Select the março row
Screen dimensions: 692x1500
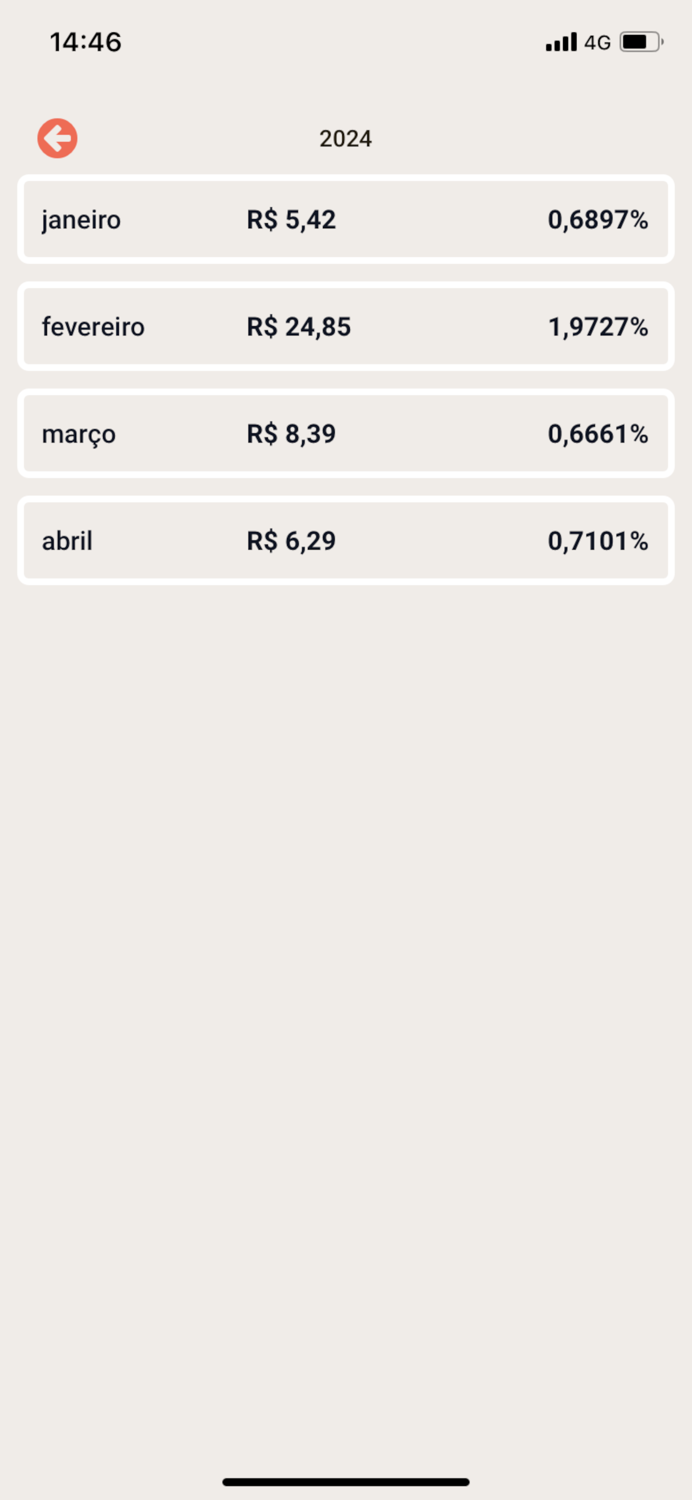click(346, 434)
